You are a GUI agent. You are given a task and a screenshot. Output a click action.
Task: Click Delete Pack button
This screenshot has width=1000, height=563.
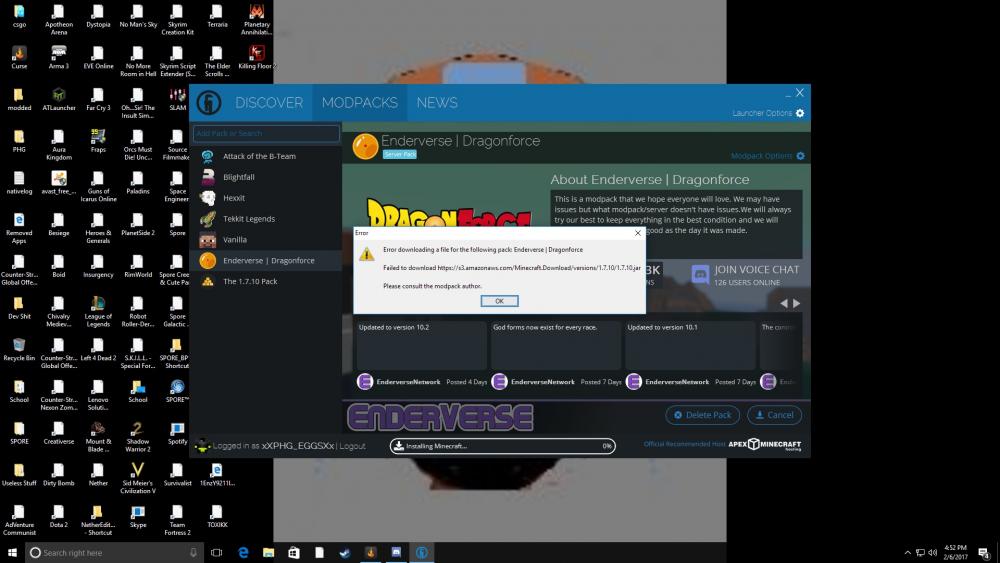coord(702,415)
